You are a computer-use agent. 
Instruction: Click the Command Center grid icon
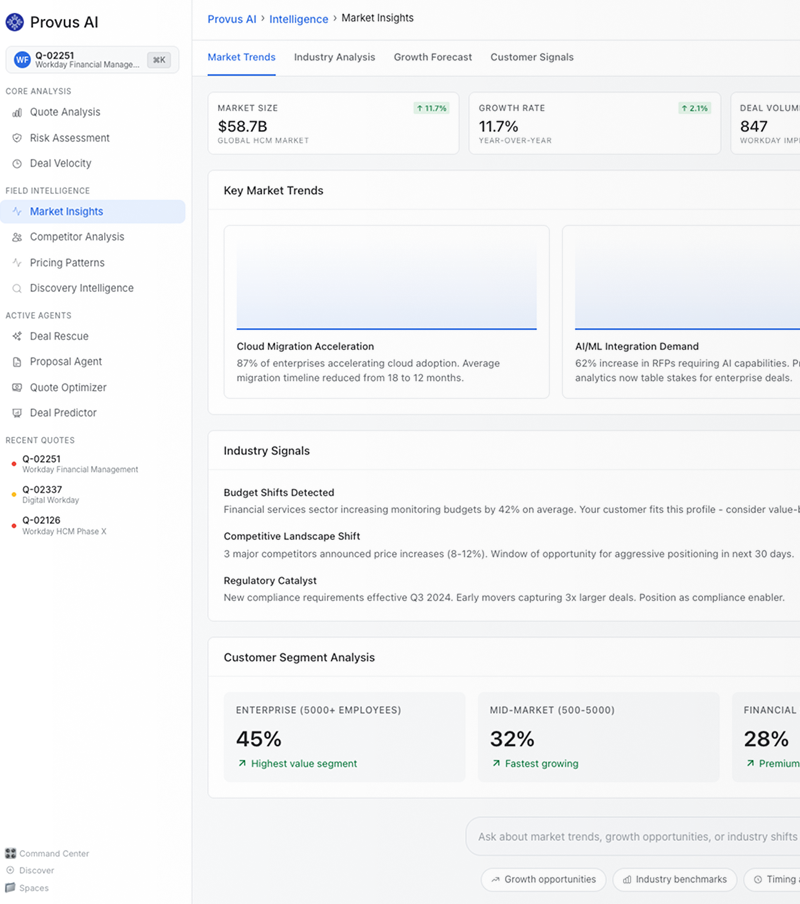tap(10, 854)
